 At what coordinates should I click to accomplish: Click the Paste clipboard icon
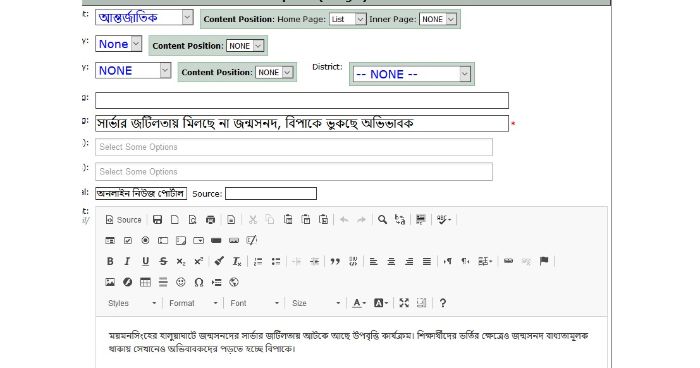coord(288,220)
